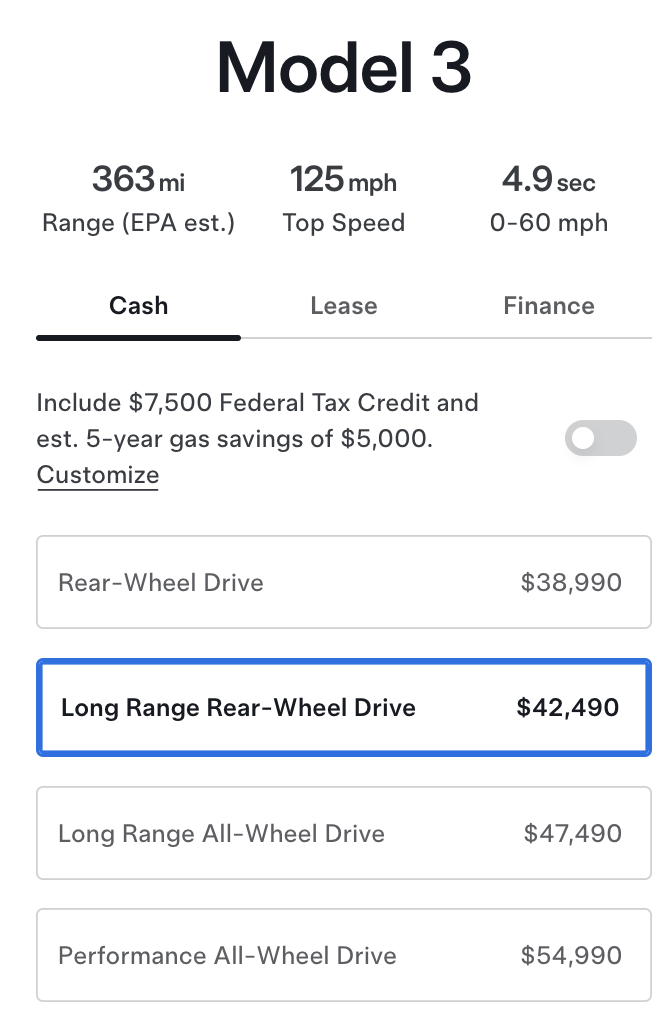Click the 4.9 sec acceleration value
670x1022 pixels.
(548, 181)
